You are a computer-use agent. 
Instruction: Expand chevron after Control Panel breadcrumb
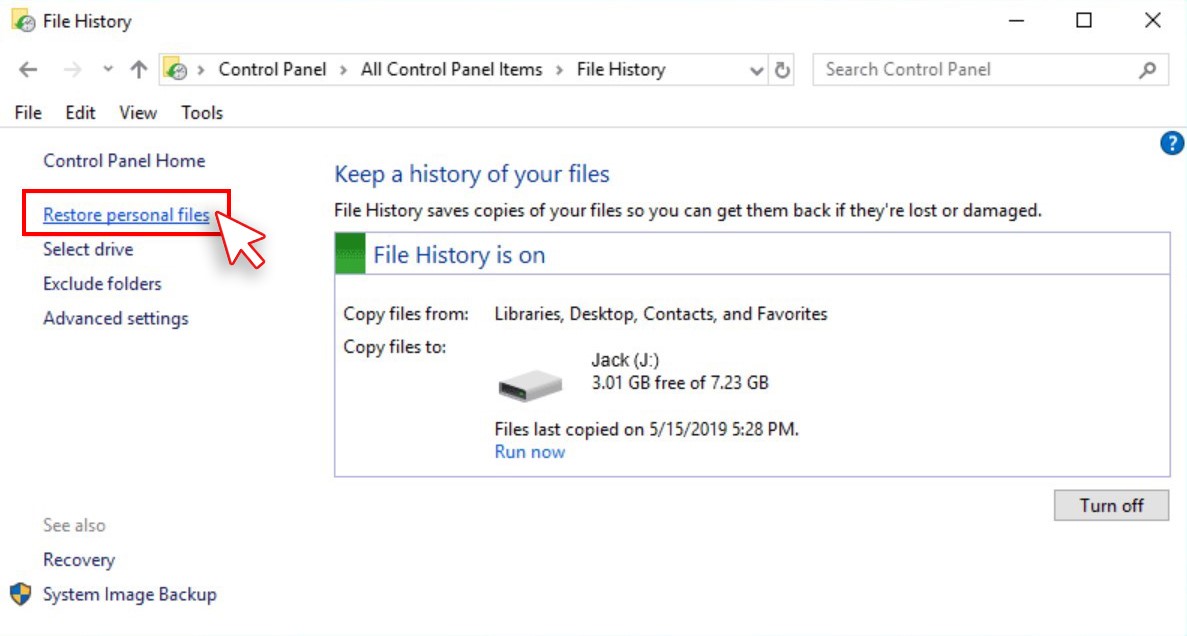[x=343, y=70]
